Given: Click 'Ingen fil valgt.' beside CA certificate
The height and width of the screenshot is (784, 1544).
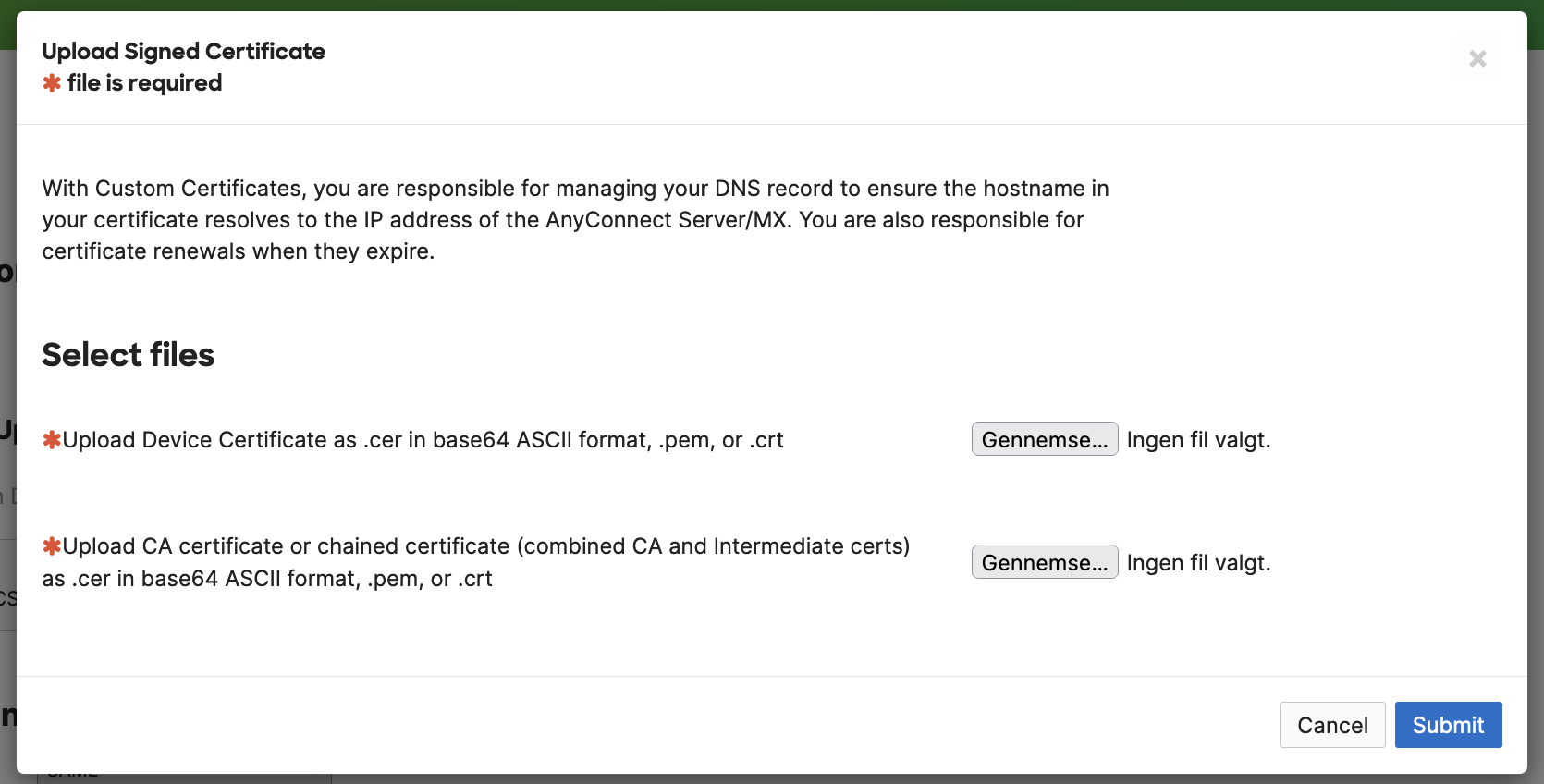Looking at the screenshot, I should (1198, 563).
